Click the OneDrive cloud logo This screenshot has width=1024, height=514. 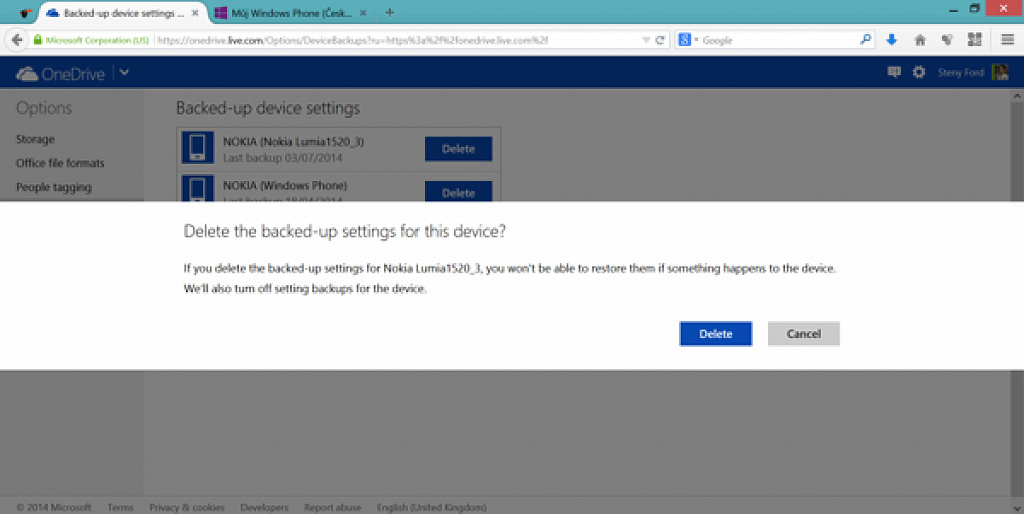(x=27, y=74)
